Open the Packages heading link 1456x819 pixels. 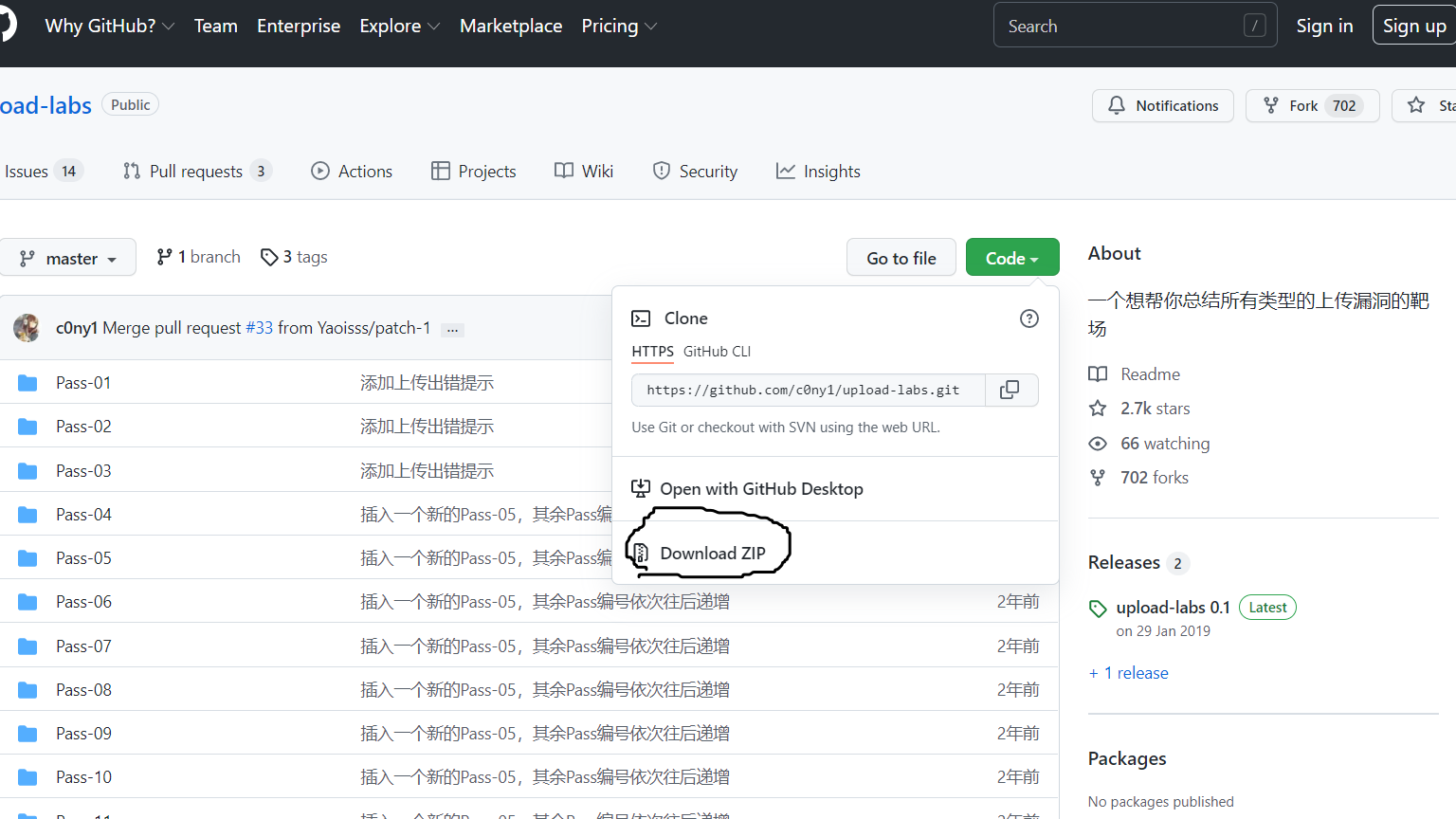pyautogui.click(x=1127, y=759)
